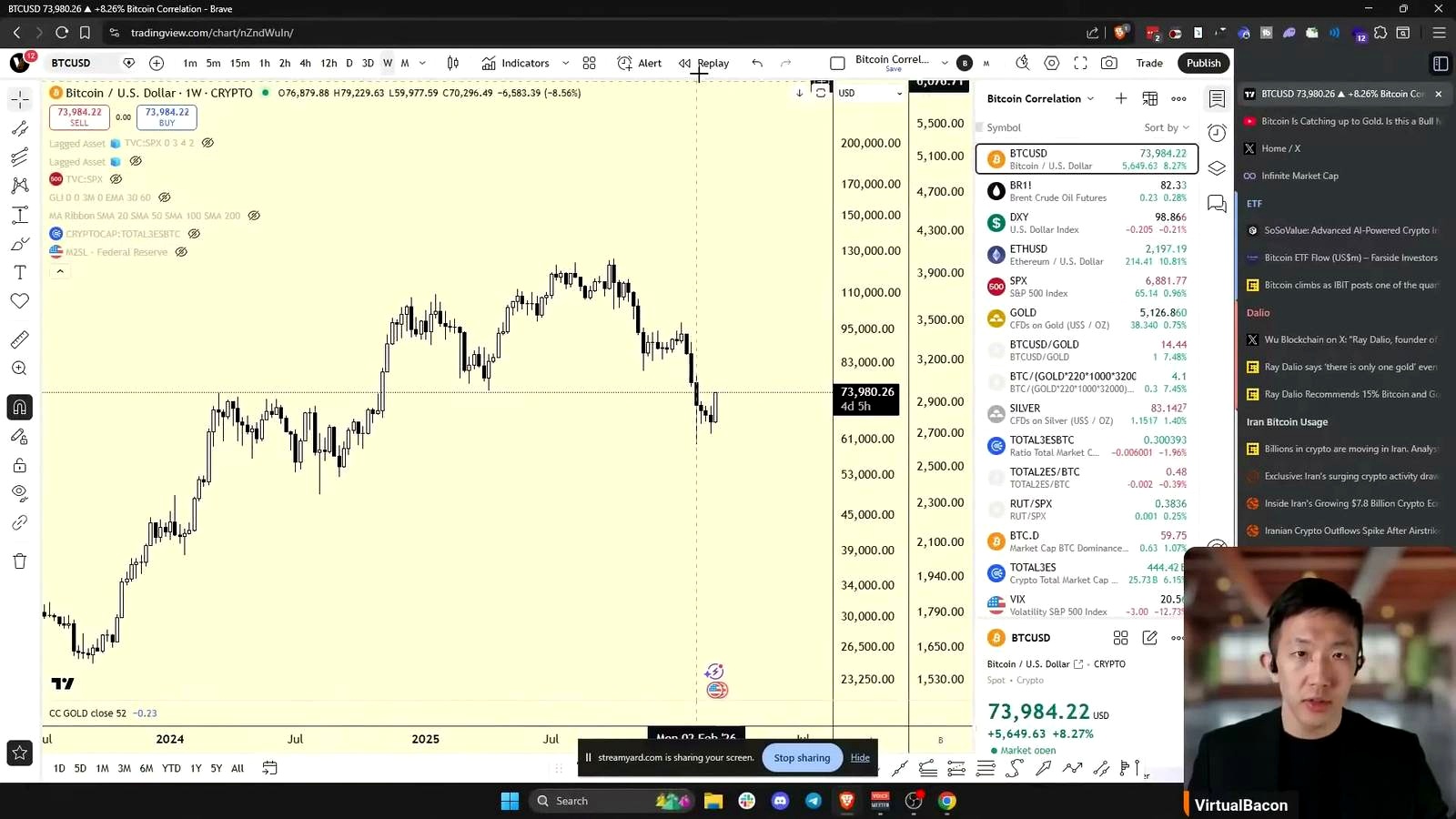The image size is (1456, 819).
Task: Click Stop sharing in the screen-share bar
Action: click(802, 757)
